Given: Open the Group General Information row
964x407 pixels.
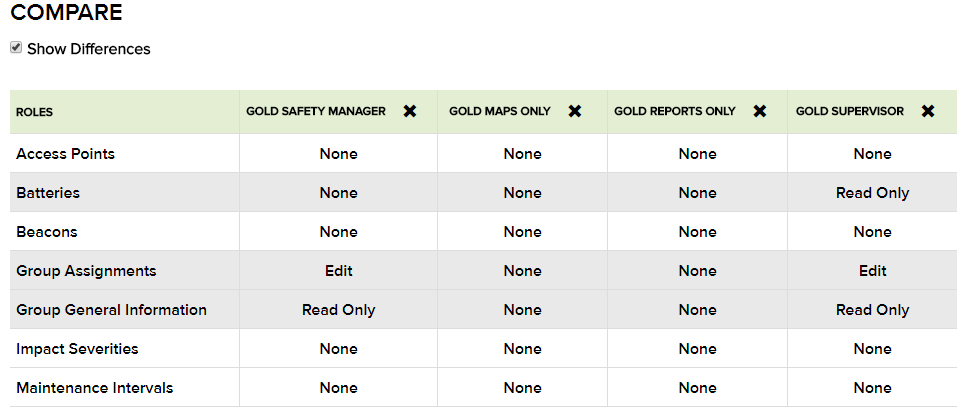Looking at the screenshot, I should point(111,310).
